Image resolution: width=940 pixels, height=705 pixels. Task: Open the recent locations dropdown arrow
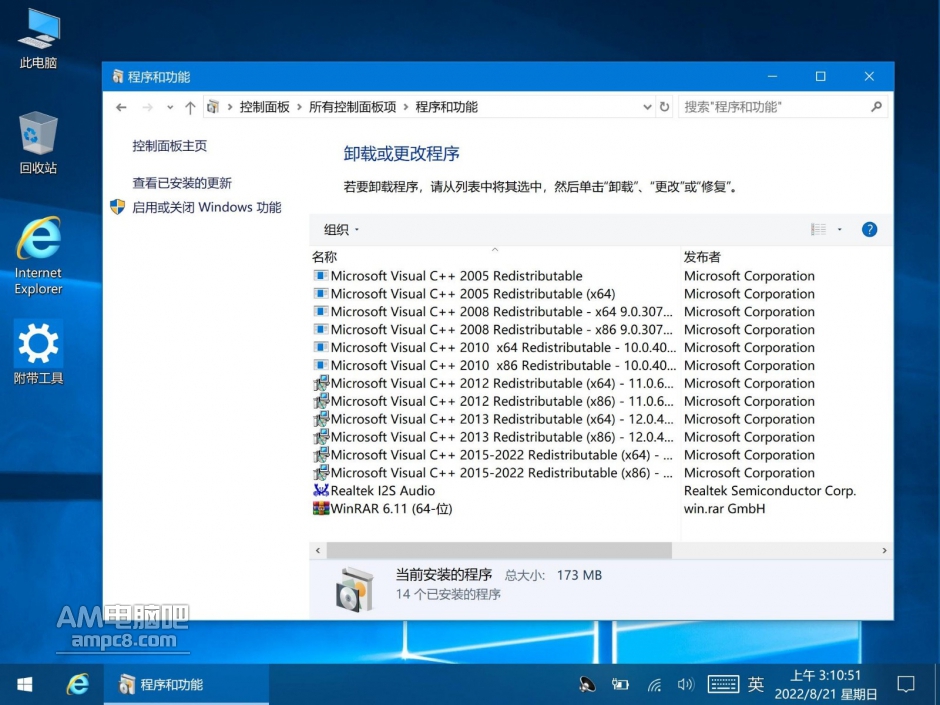click(x=170, y=107)
